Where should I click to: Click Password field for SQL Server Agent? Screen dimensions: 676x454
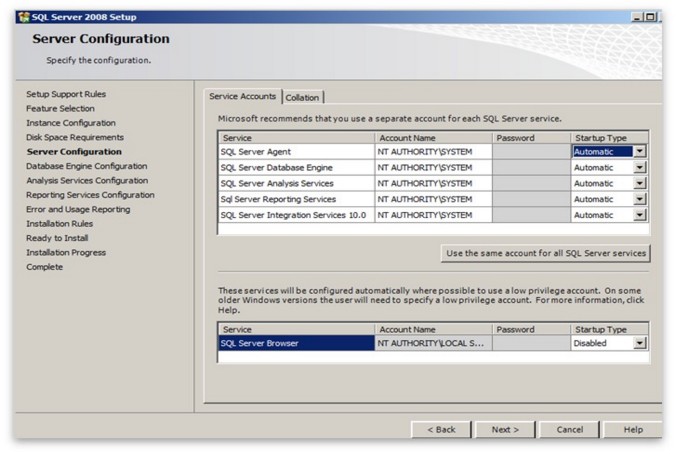pos(532,152)
